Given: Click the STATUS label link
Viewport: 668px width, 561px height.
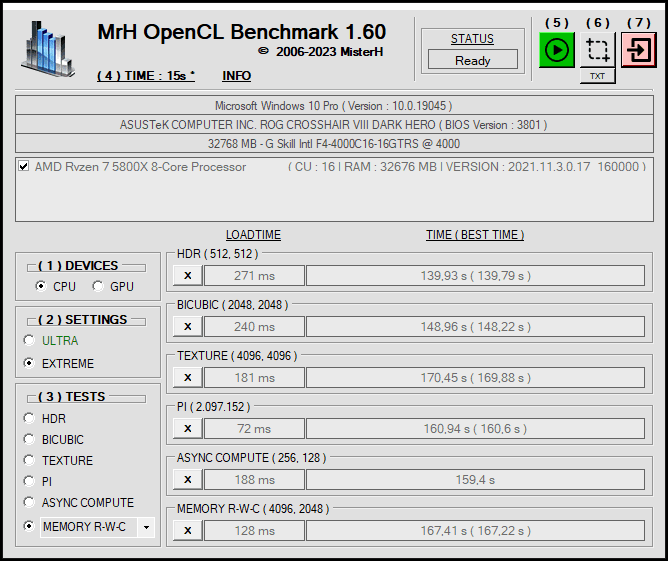Looking at the screenshot, I should [x=472, y=39].
